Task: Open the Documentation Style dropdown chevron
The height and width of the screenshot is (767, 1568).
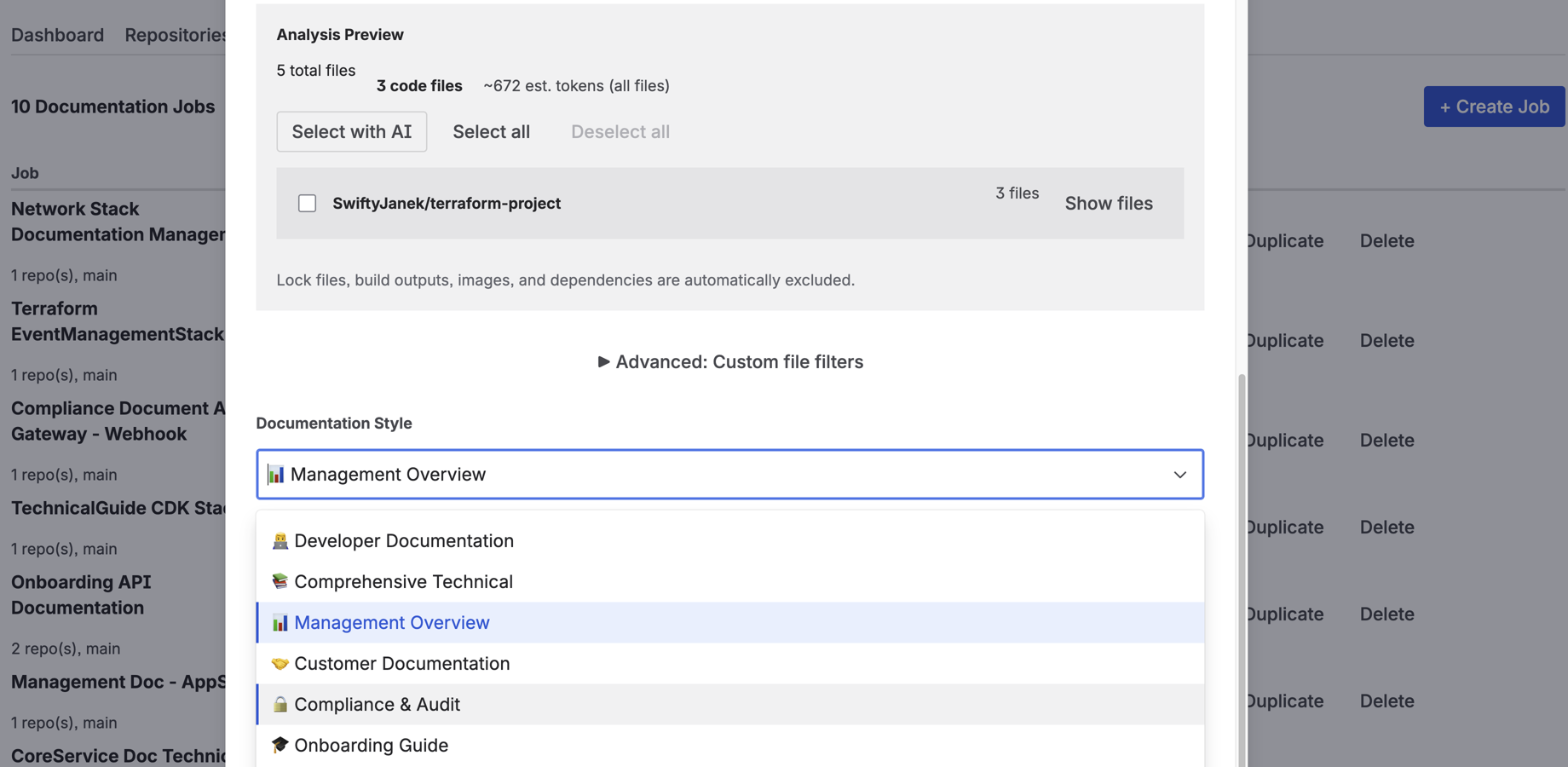Action: (x=1180, y=476)
